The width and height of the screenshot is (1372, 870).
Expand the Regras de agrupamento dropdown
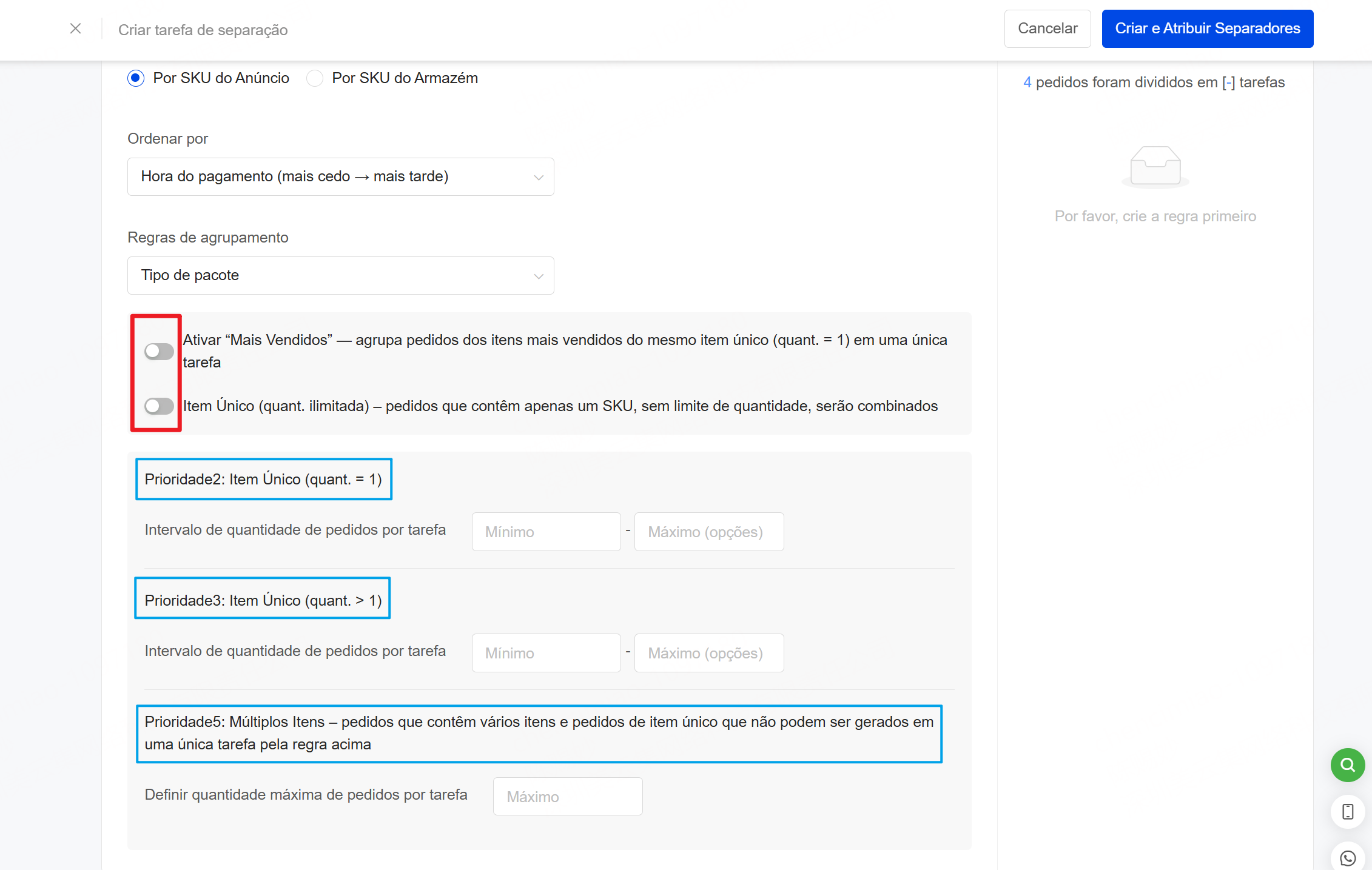(340, 275)
